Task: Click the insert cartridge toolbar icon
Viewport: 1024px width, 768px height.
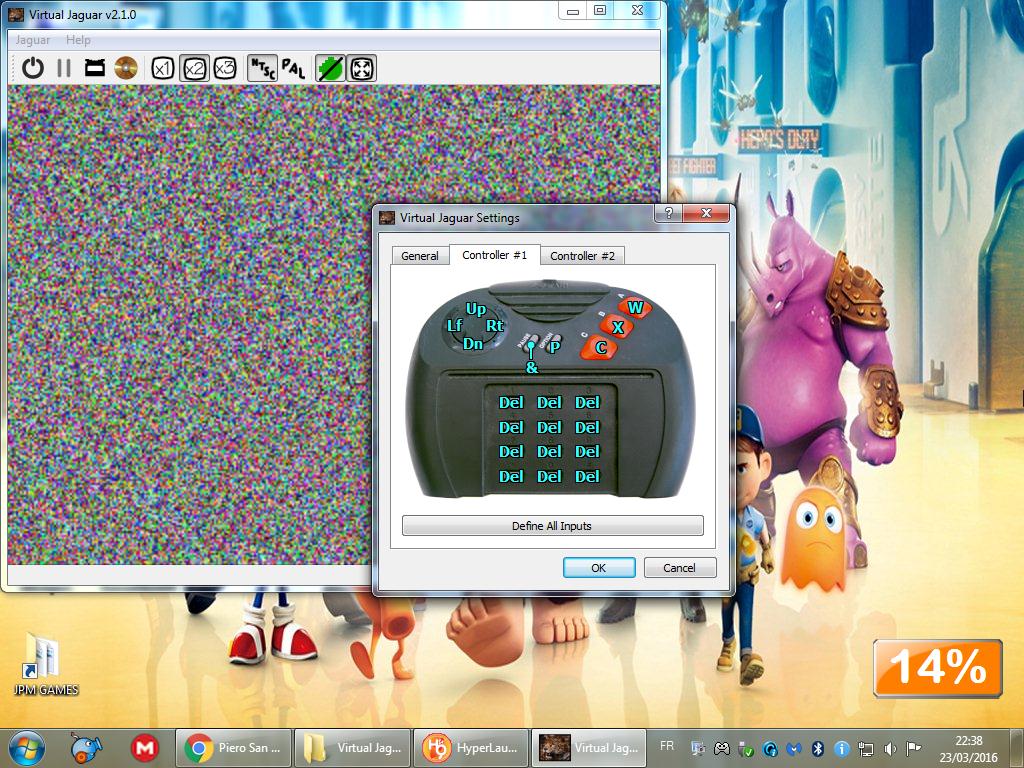Action: pyautogui.click(x=95, y=68)
